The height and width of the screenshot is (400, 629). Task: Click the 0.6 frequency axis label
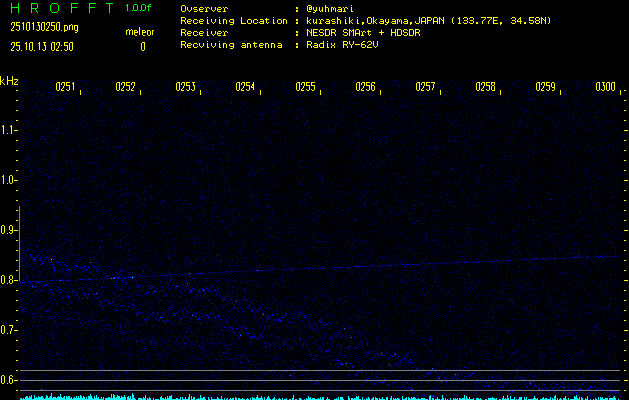click(9, 380)
